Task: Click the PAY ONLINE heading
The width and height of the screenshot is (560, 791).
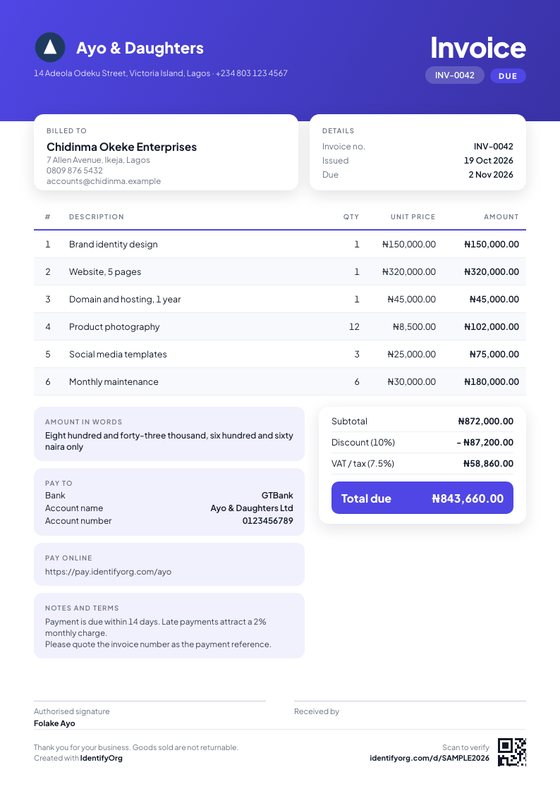Action: coord(69,558)
